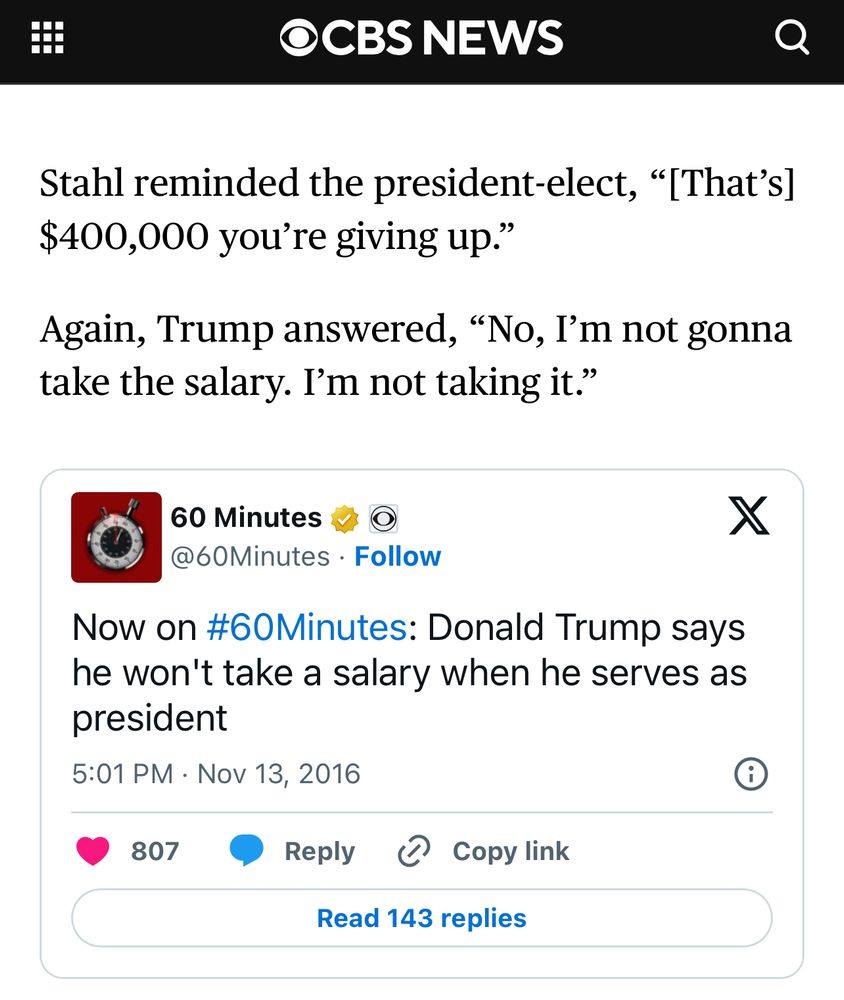Open the apps grid menu
The height and width of the screenshot is (1000, 844).
(48, 36)
